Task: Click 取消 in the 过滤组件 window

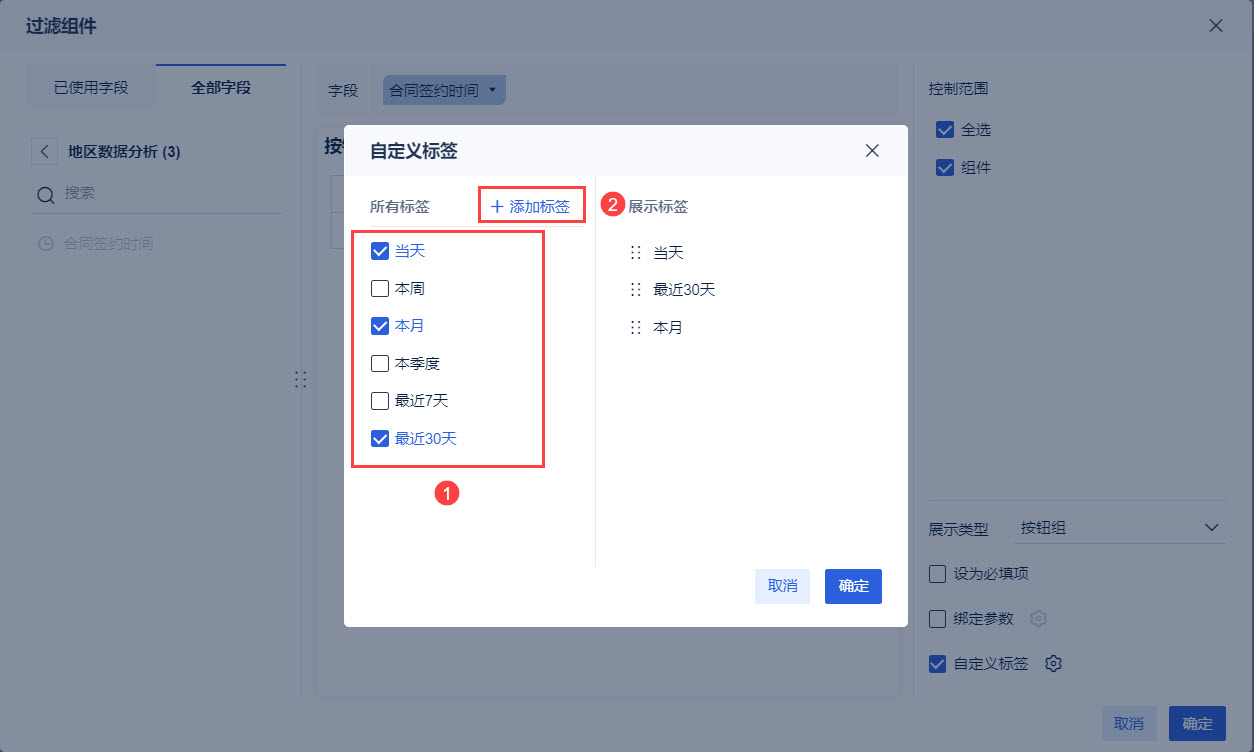Action: (1129, 724)
